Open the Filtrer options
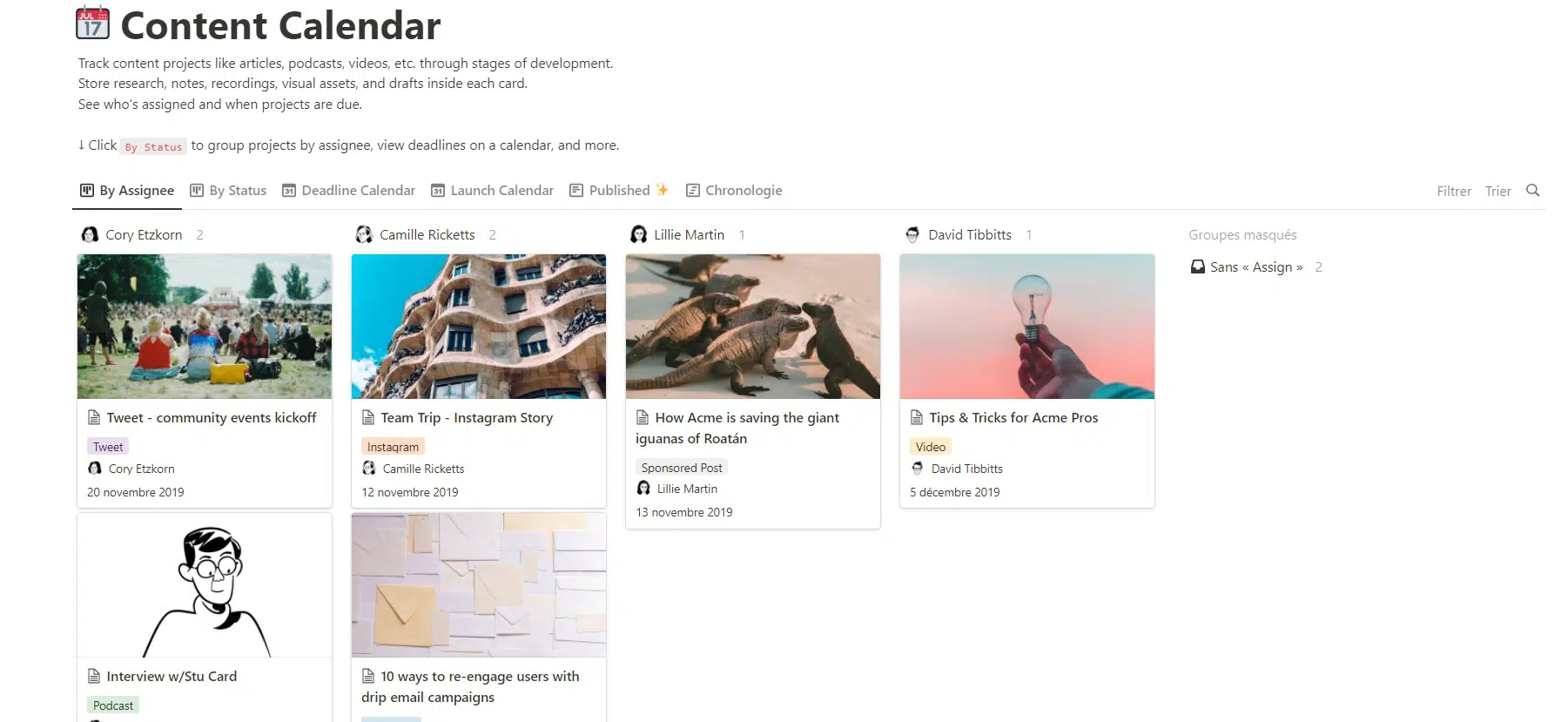Image resolution: width=1568 pixels, height=722 pixels. [x=1454, y=192]
